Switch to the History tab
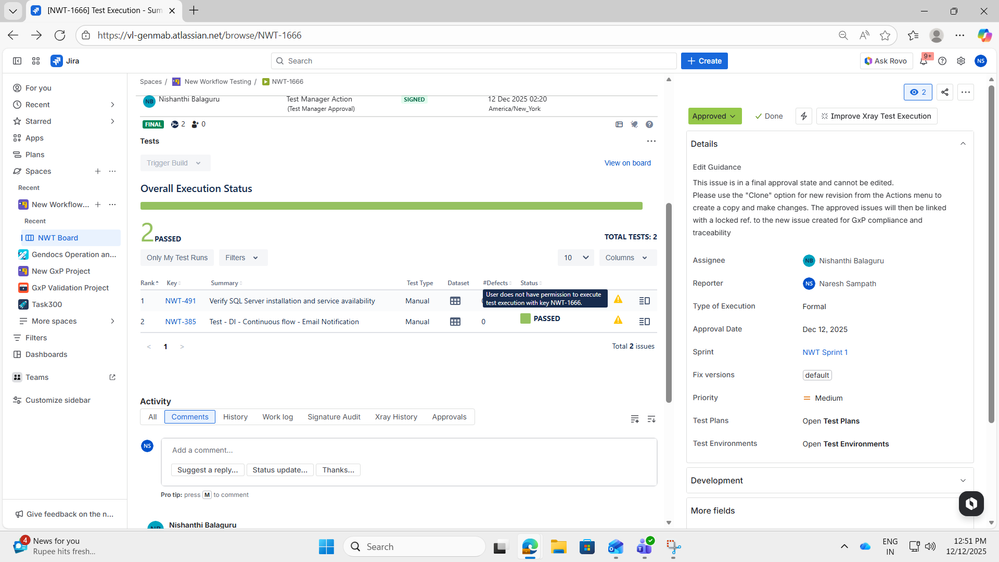 pos(235,417)
